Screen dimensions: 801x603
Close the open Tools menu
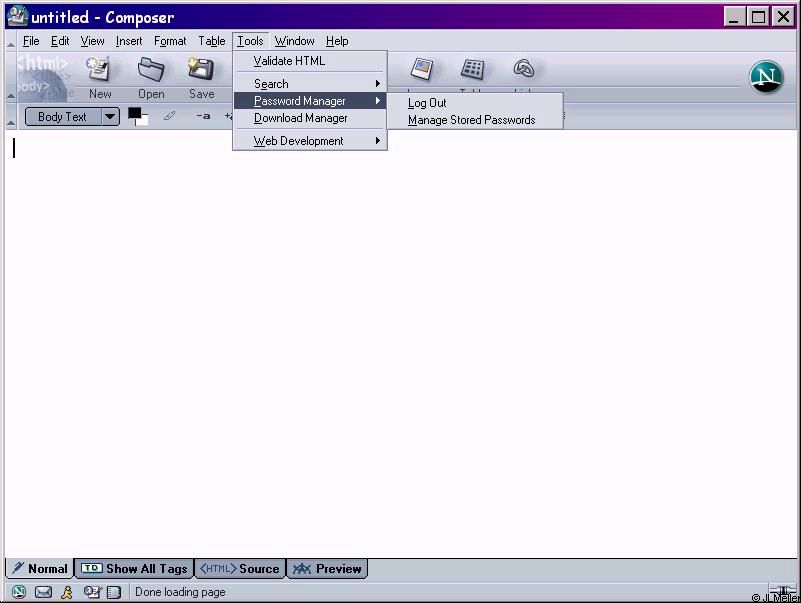pyautogui.click(x=250, y=41)
